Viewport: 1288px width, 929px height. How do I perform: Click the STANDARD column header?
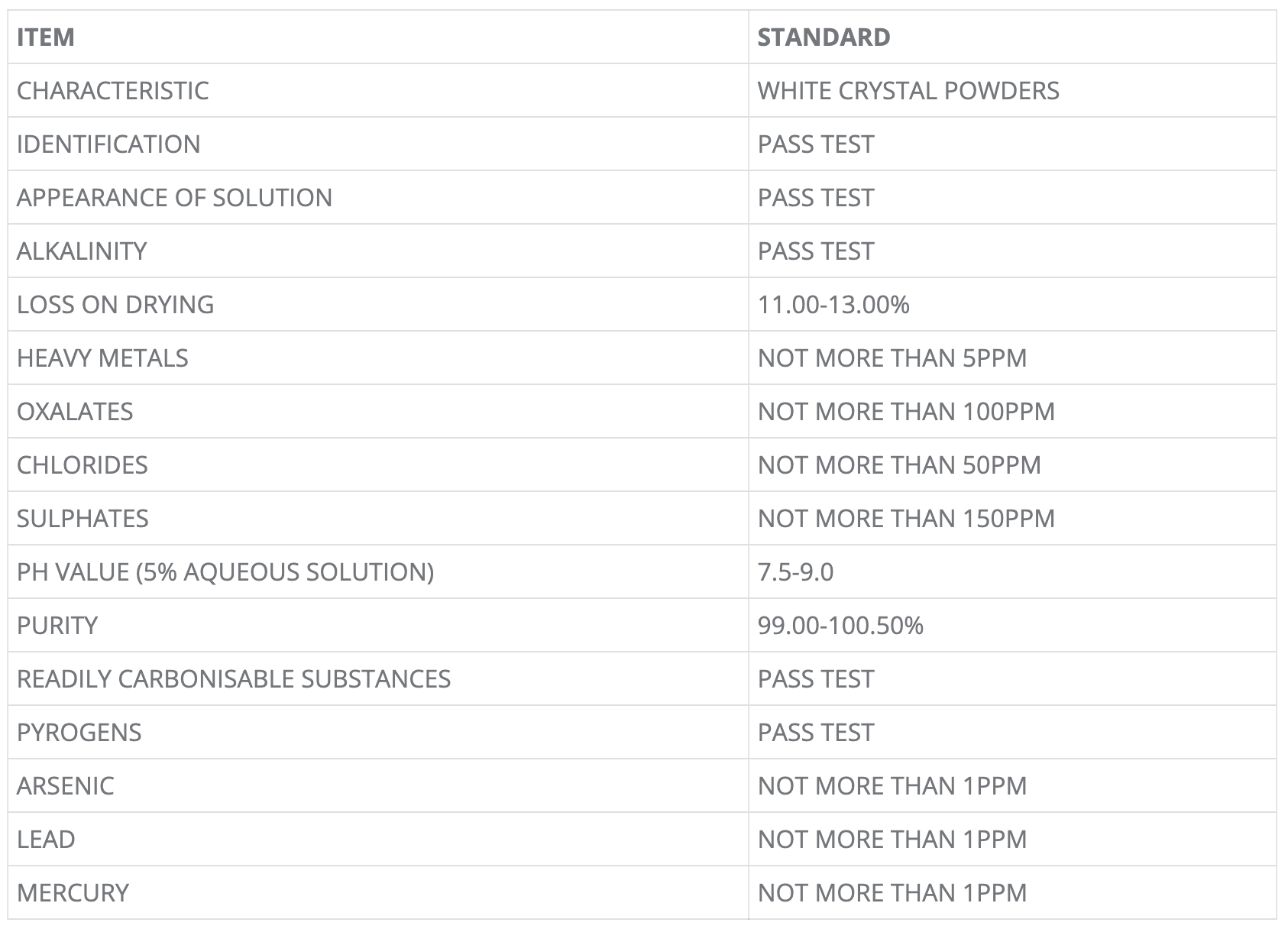[x=824, y=37]
